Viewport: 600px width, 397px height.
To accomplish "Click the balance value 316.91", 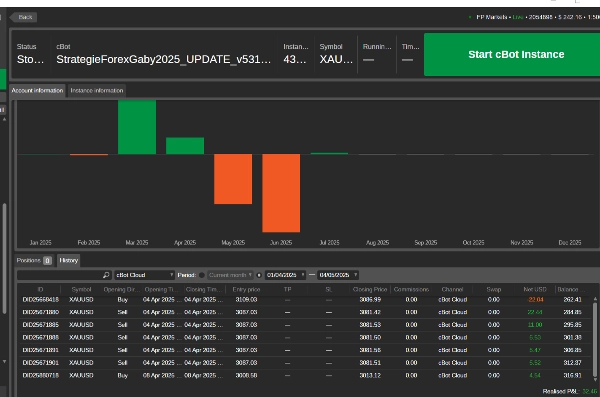I will [572, 375].
